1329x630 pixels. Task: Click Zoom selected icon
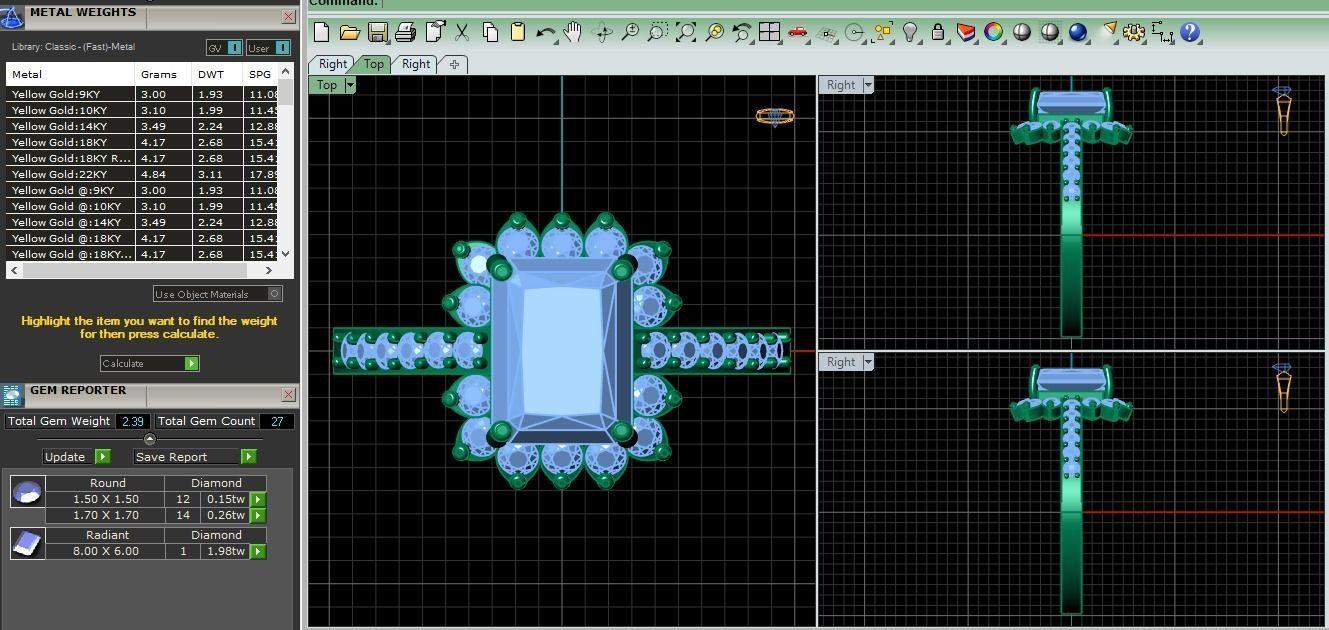(x=714, y=32)
